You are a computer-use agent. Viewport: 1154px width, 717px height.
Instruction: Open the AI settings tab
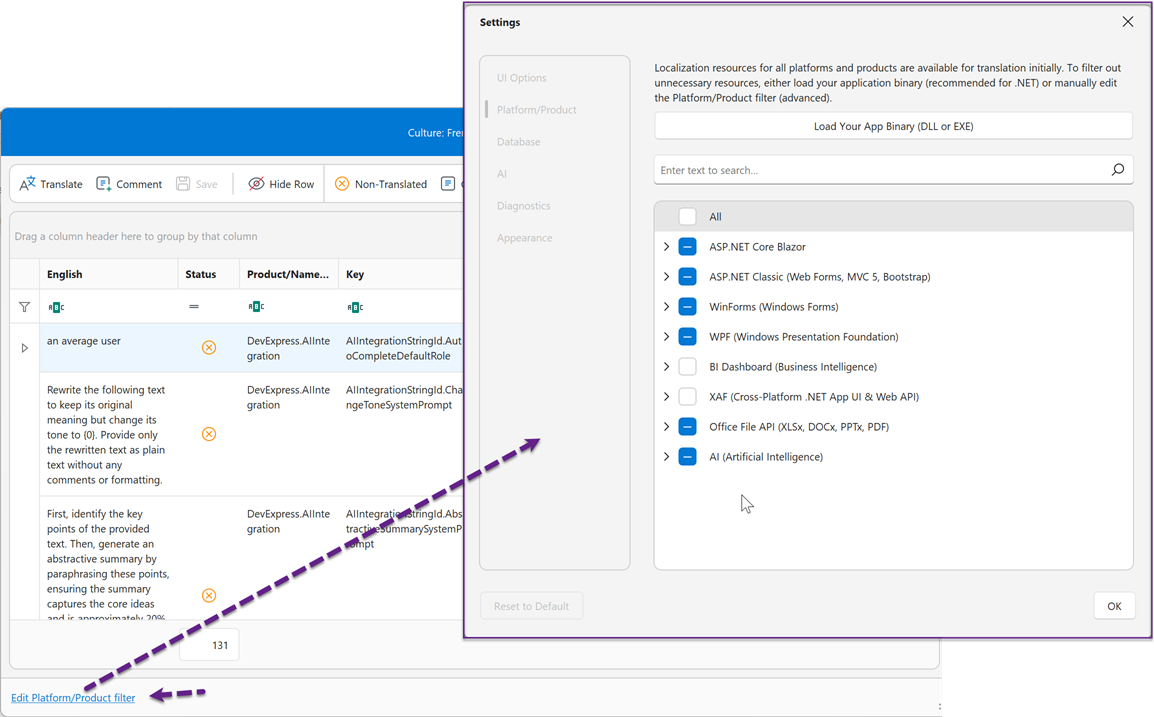tap(502, 174)
